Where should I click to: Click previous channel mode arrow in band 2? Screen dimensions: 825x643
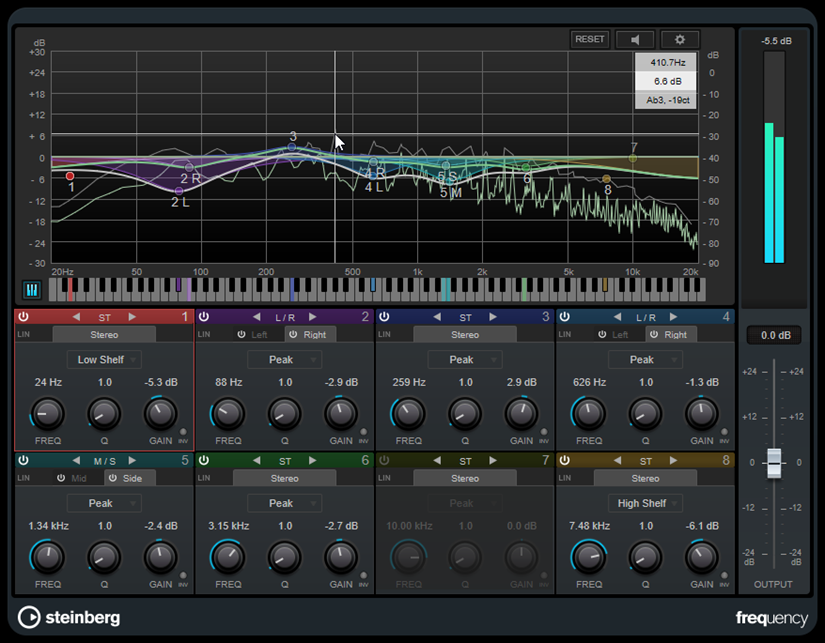pos(257,317)
